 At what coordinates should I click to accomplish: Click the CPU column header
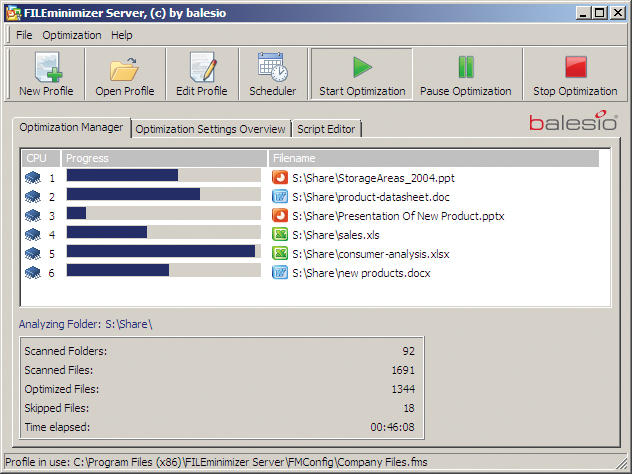(41, 158)
